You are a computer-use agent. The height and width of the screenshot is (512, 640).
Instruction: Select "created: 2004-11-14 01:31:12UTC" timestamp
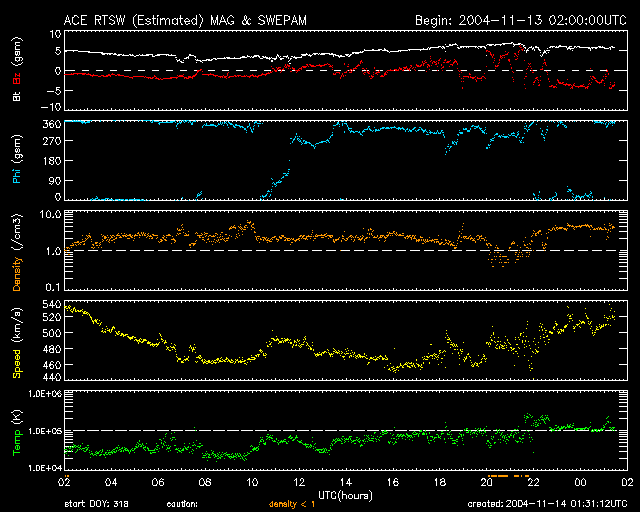(x=547, y=504)
